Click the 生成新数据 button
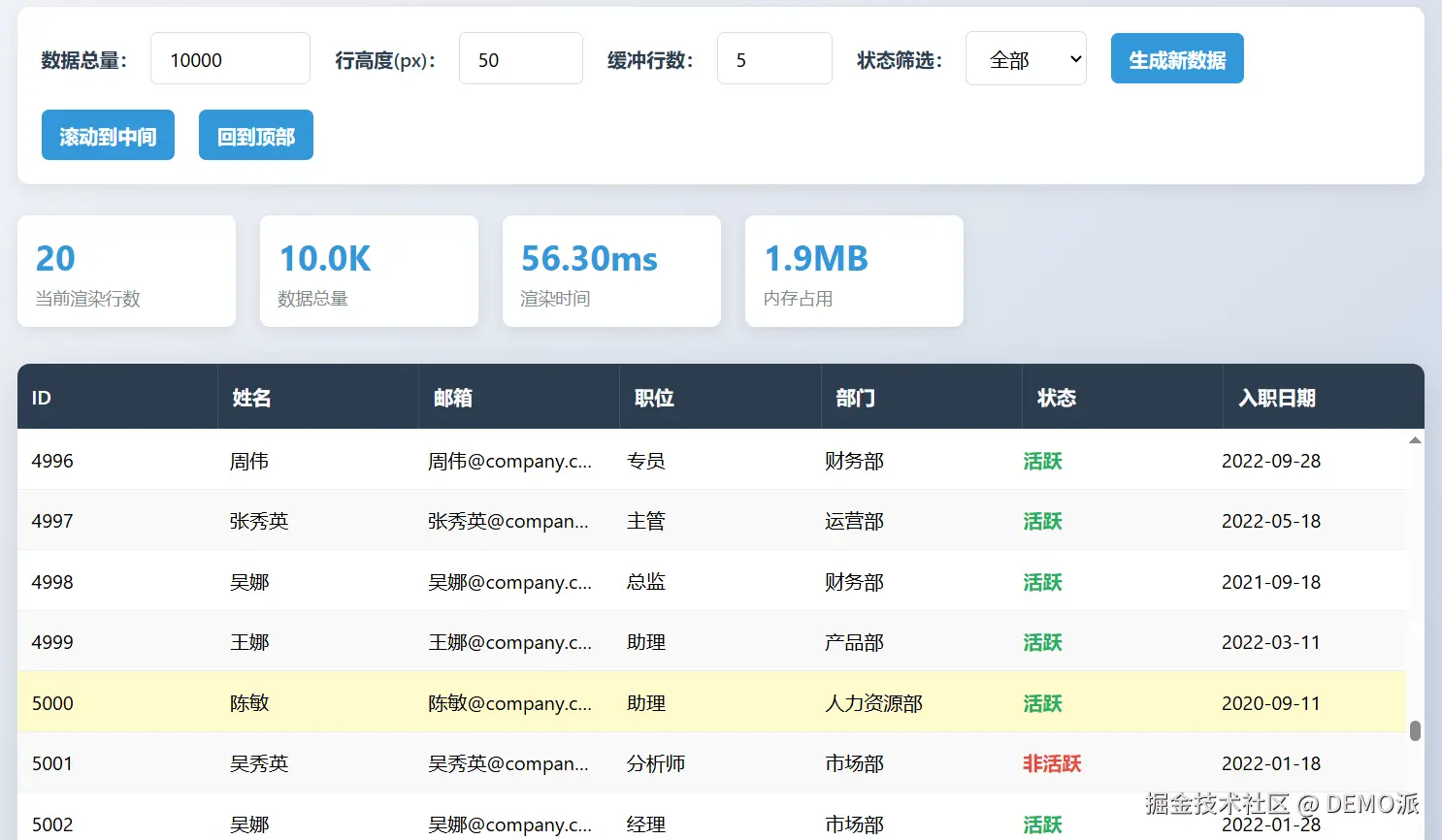1442x840 pixels. tap(1177, 59)
